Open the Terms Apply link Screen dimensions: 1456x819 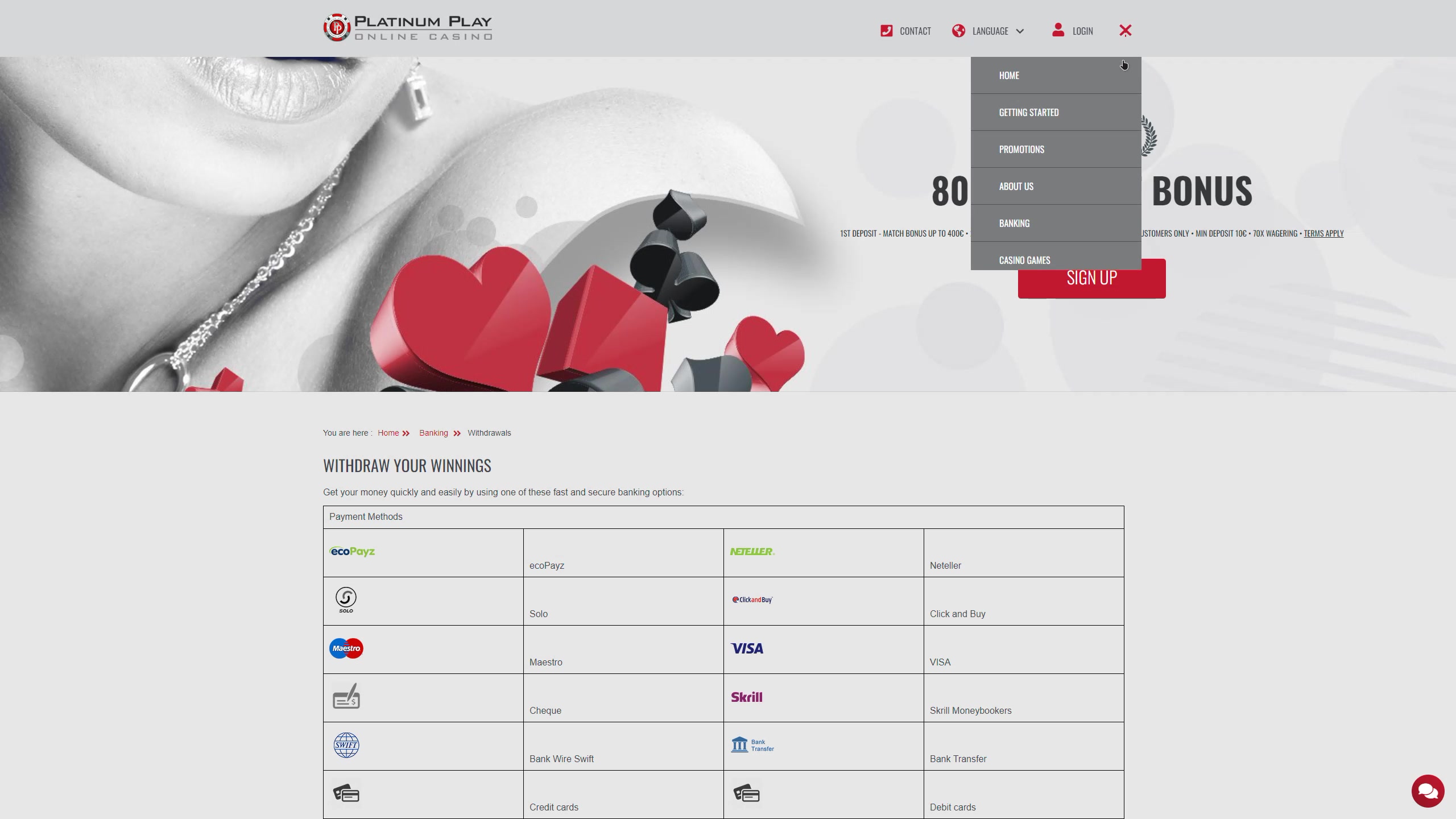[1323, 233]
